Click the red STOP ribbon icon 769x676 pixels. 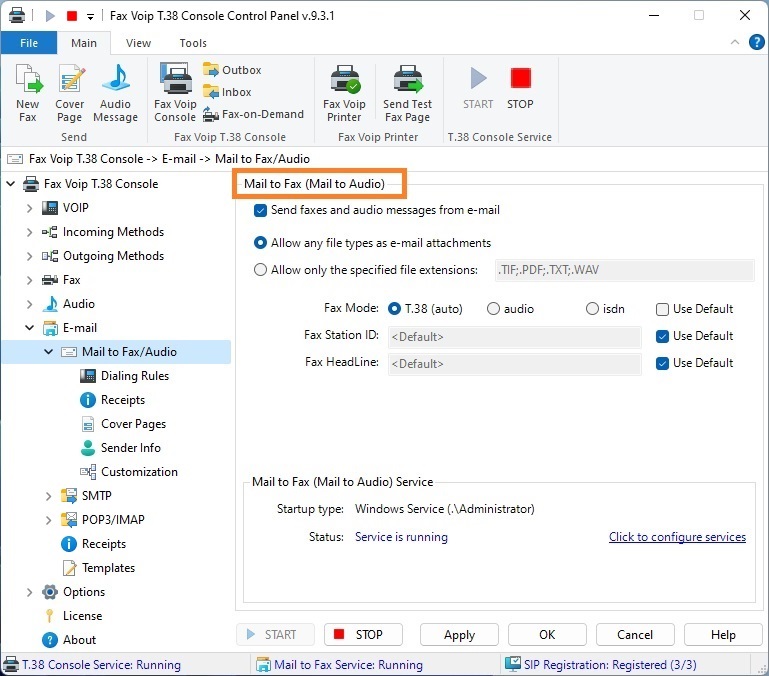(520, 88)
